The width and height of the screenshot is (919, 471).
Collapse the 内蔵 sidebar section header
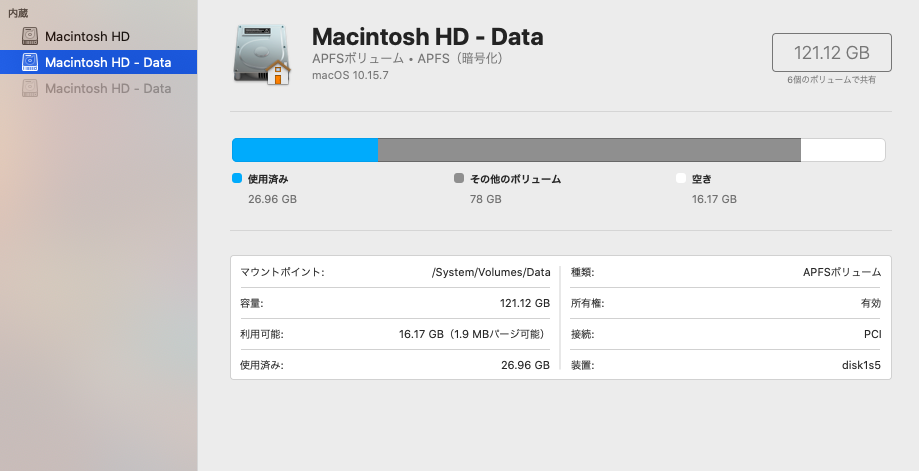18,14
